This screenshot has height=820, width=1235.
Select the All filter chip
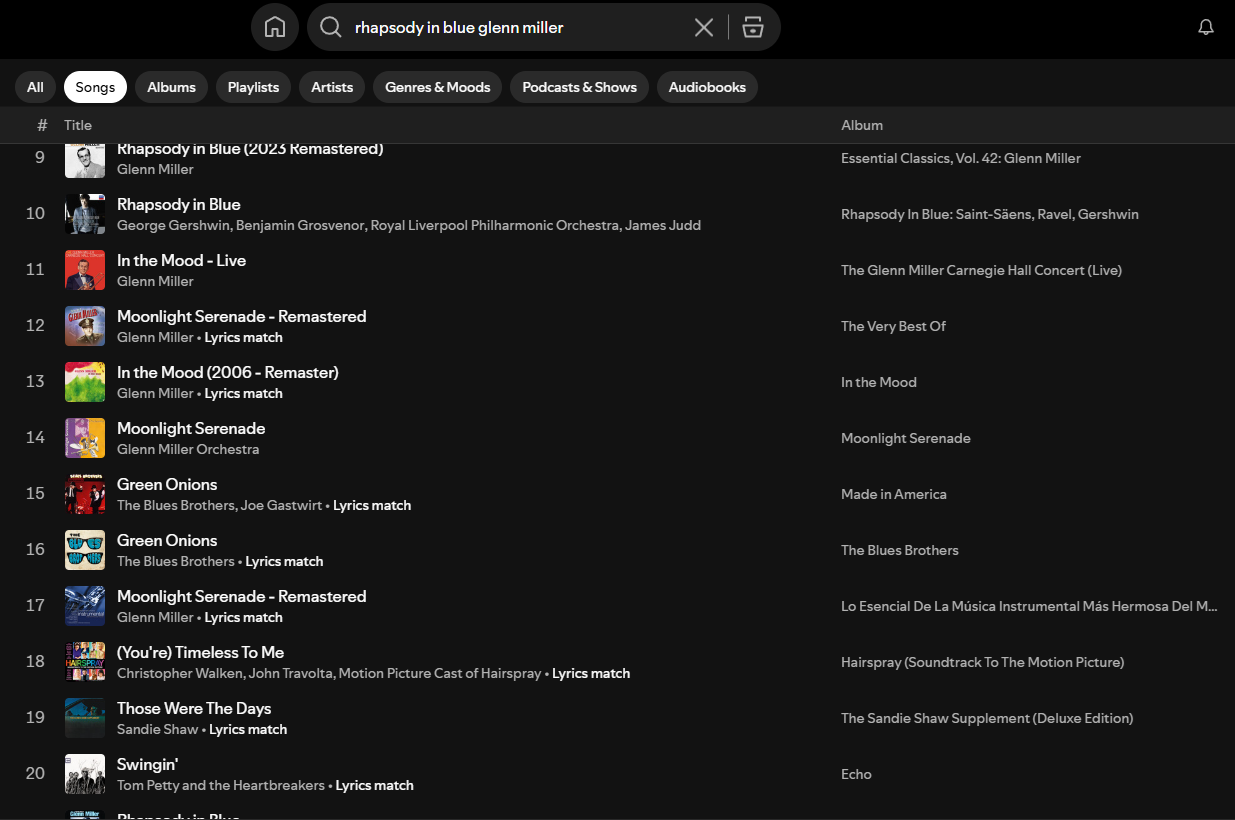35,87
